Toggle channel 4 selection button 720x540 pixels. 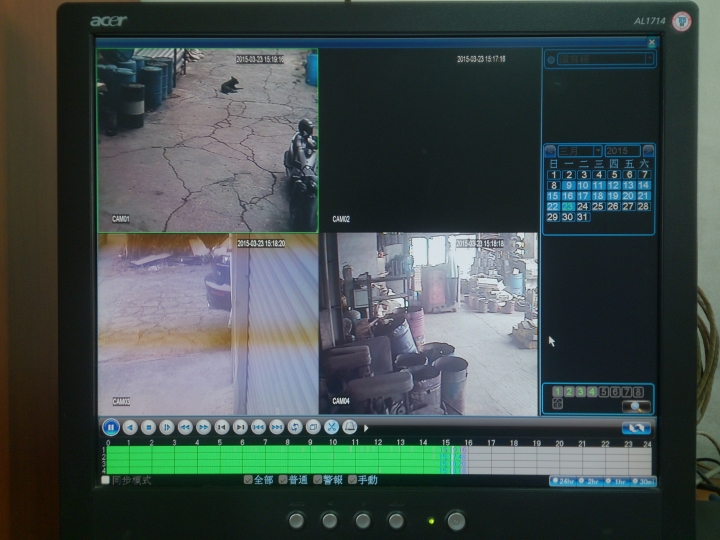click(592, 392)
